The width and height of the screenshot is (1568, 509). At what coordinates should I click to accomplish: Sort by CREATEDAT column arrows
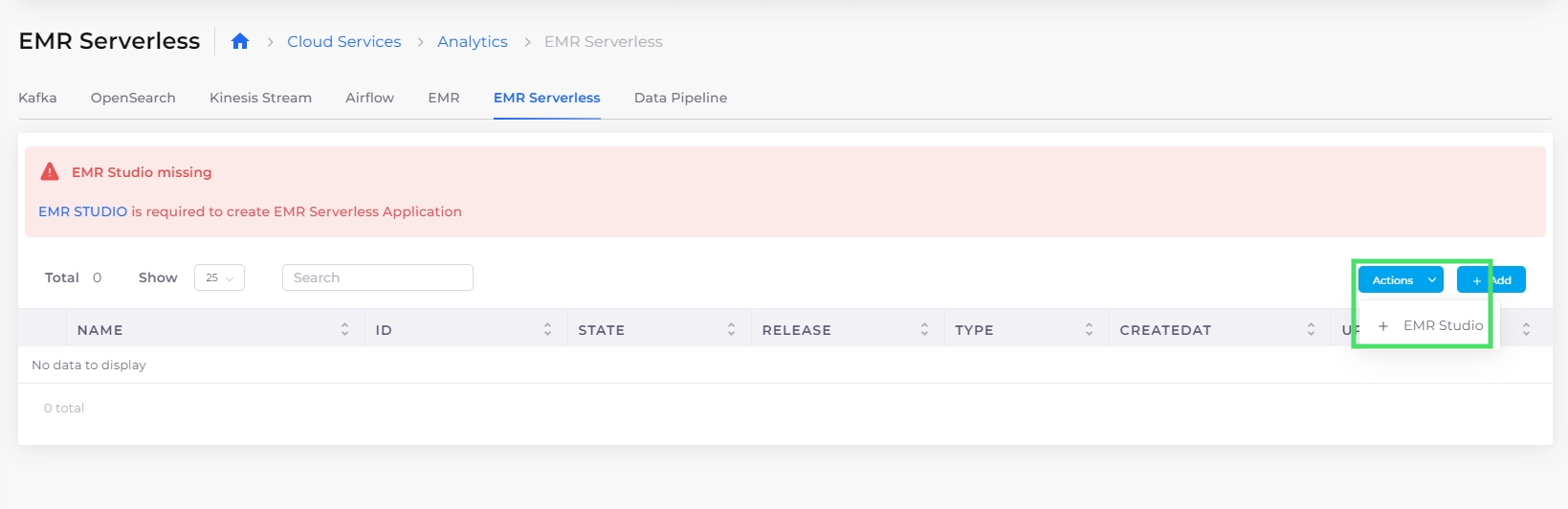click(1311, 329)
